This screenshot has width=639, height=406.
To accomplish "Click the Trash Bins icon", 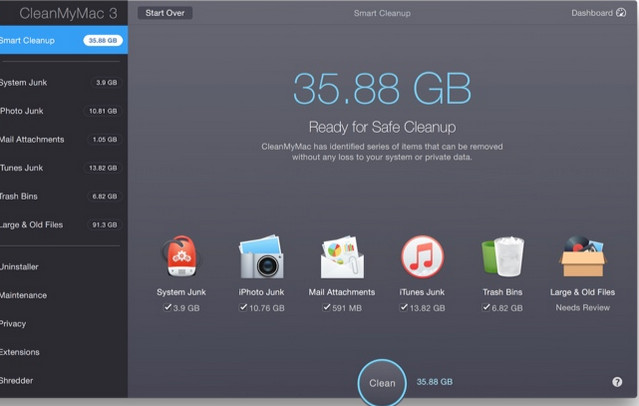I will (x=503, y=258).
